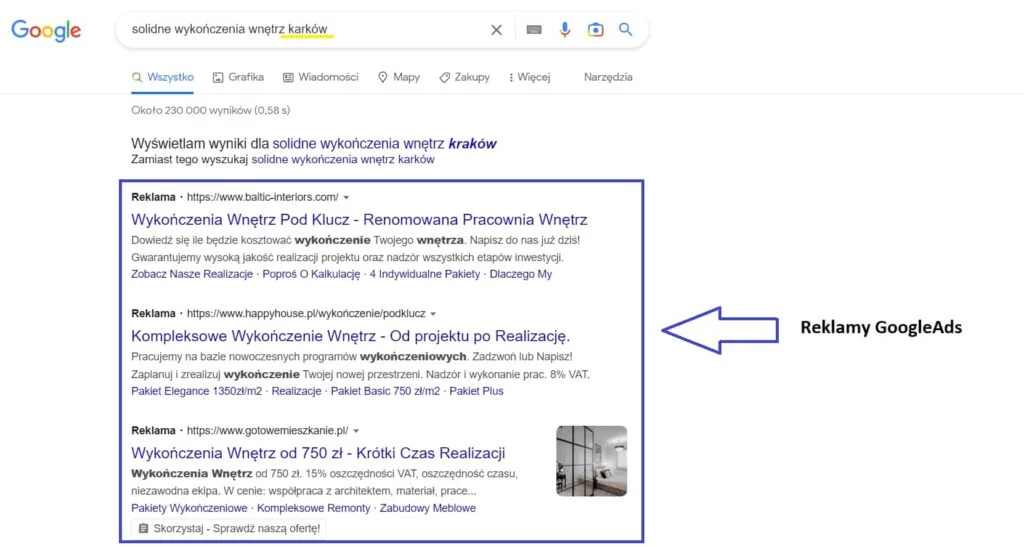Open ad Kompleksowe Wykończenie Wnętrz
1024x547 pixels.
tap(351, 336)
